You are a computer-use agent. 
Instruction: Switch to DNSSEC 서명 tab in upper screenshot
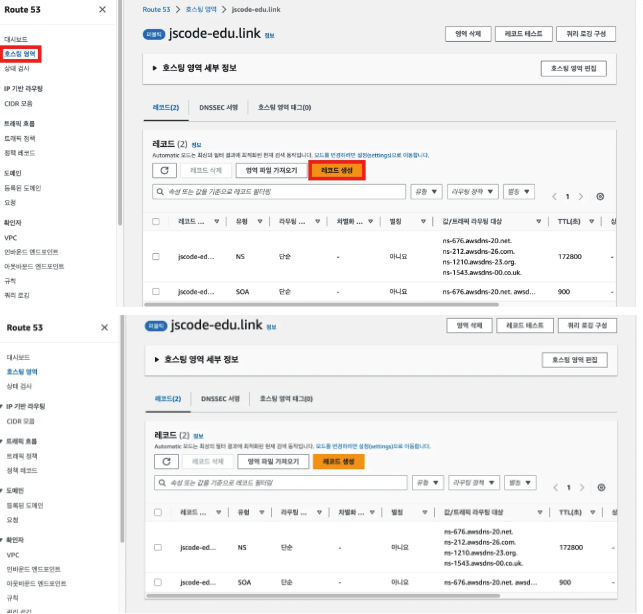219,107
